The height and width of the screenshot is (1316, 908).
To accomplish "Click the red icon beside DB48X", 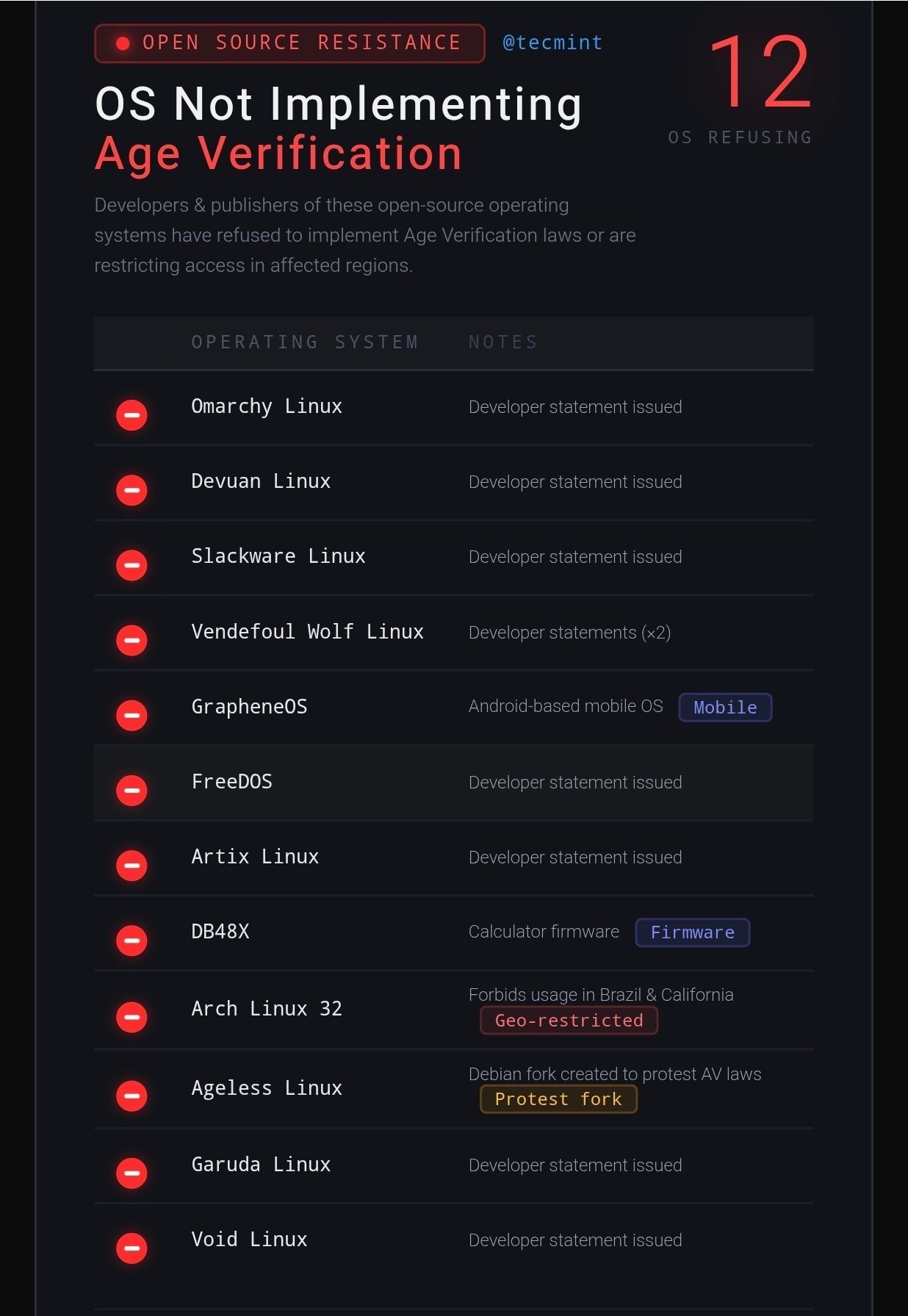I will tap(132, 941).
